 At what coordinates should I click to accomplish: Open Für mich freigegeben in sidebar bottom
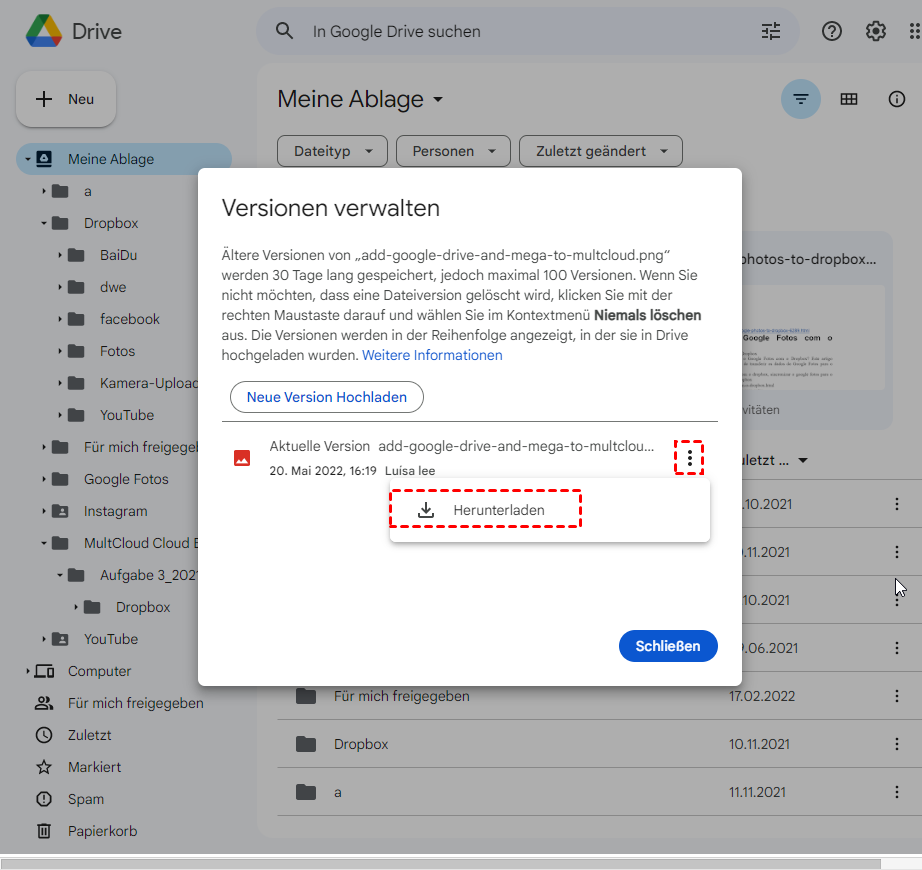[135, 703]
